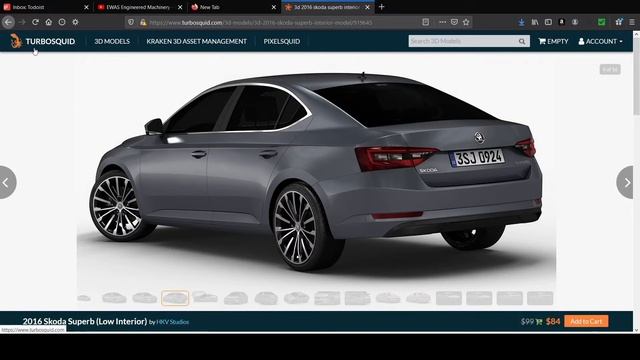Image resolution: width=640 pixels, height=360 pixels.
Task: Click the image counter badge top right
Action: [x=610, y=69]
